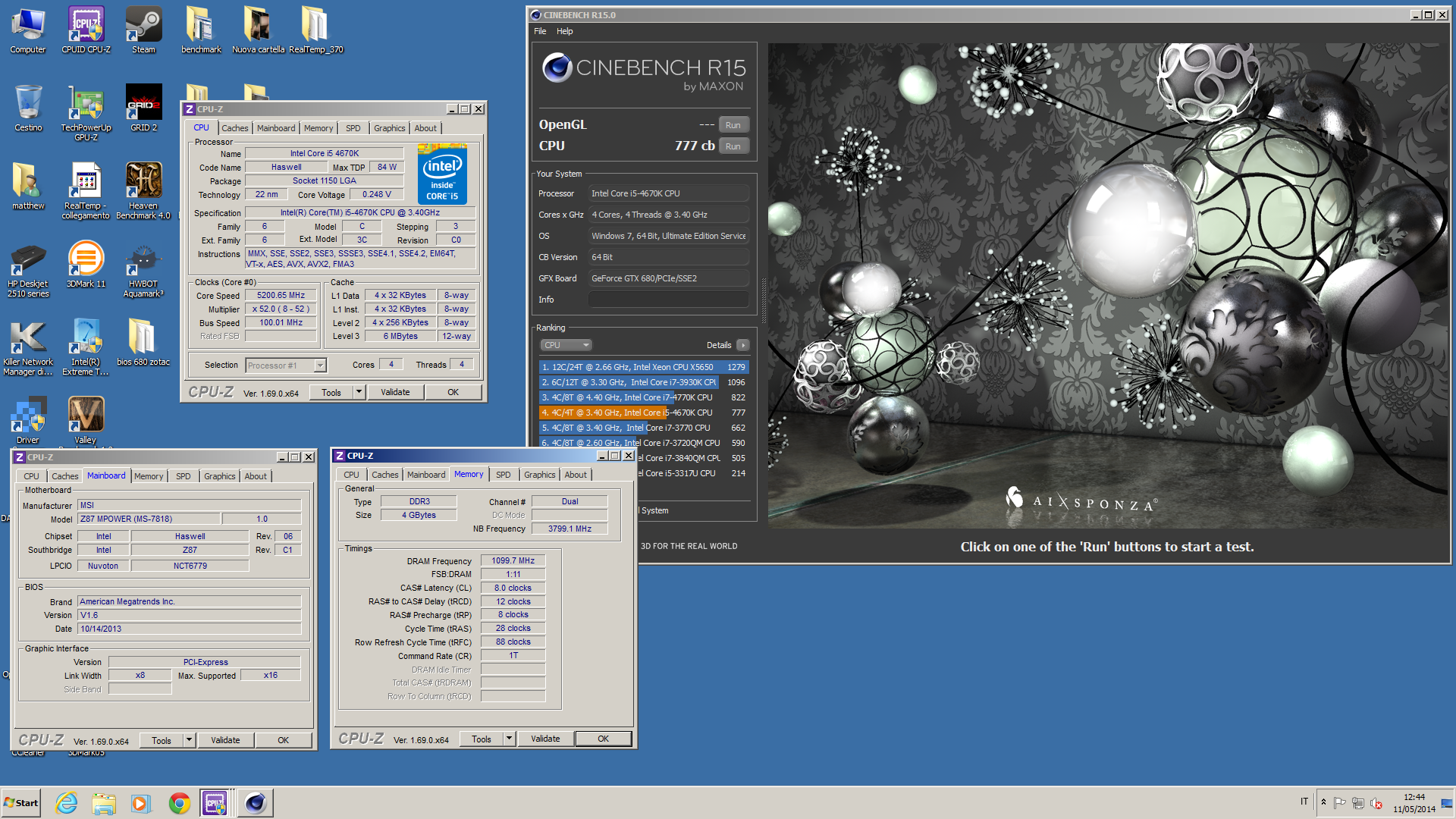Screen dimensions: 1456x819
Task: Launch the CPUID CPU-Z desktop shortcut
Action: click(86, 30)
